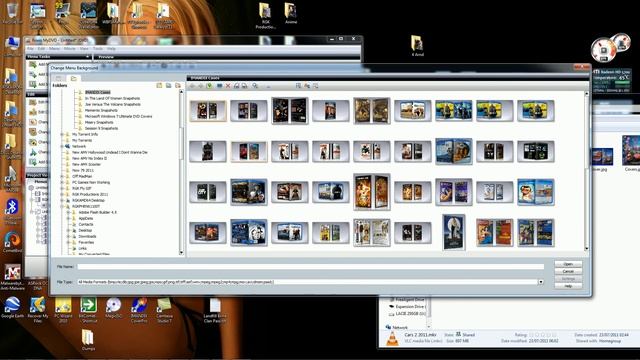Expand the Network node in the folder tree

point(62,146)
